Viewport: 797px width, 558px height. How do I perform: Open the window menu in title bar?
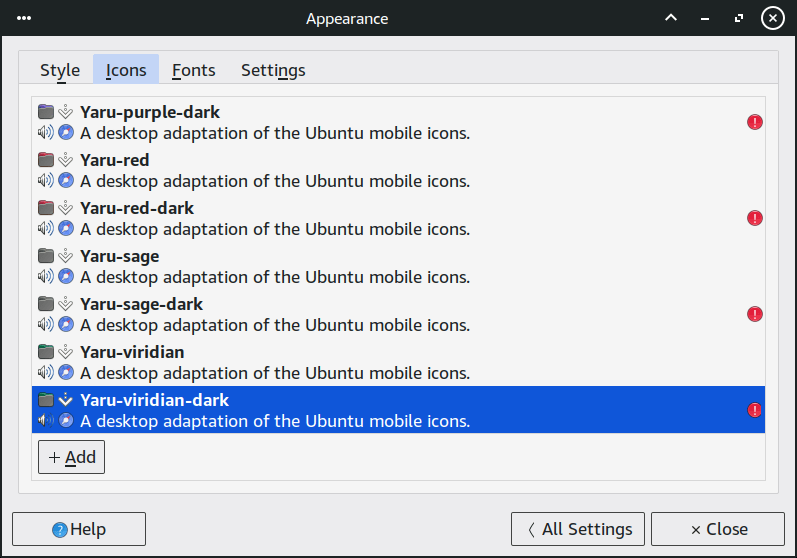pos(24,18)
